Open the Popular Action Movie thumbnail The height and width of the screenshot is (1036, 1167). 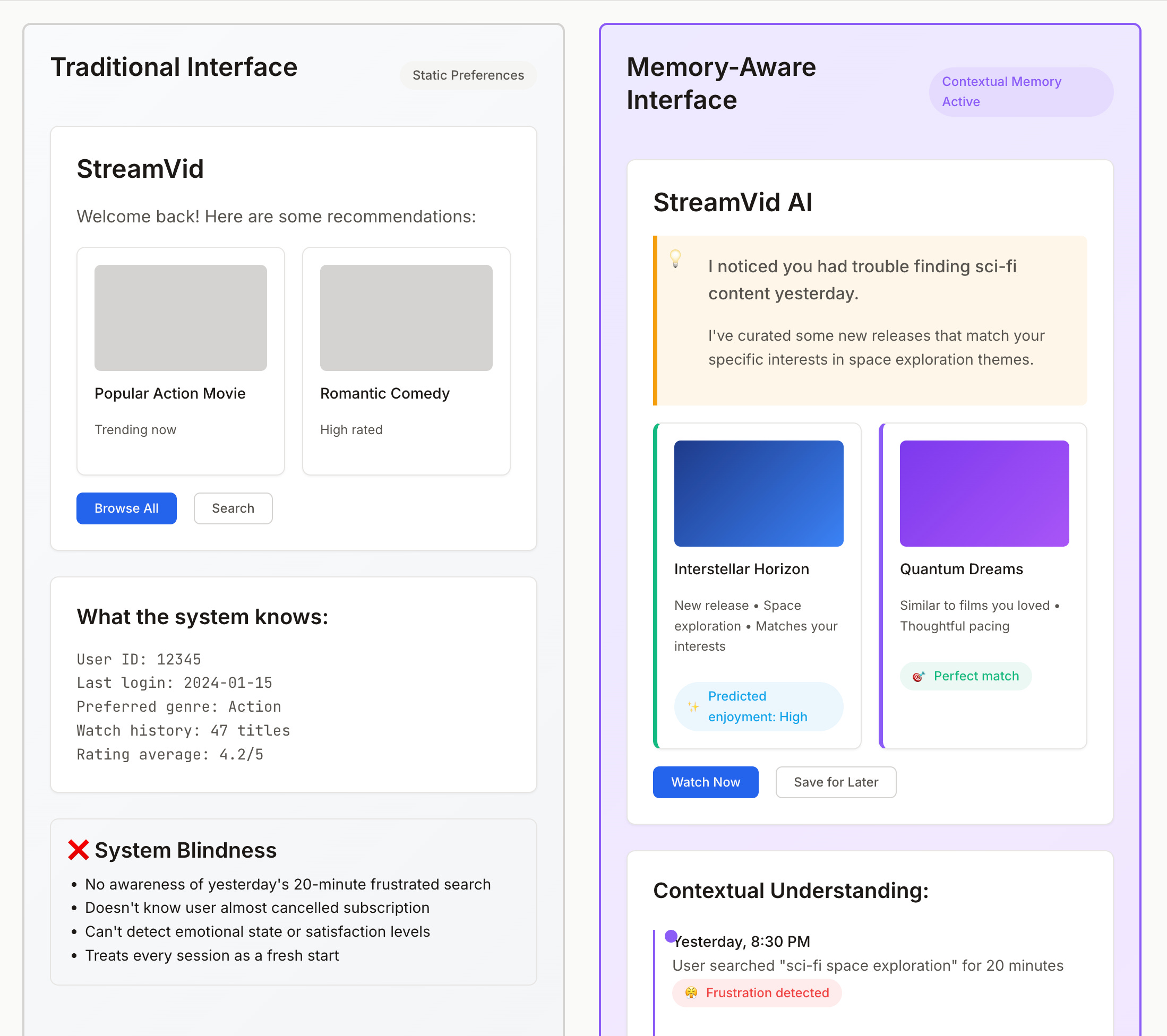(181, 317)
